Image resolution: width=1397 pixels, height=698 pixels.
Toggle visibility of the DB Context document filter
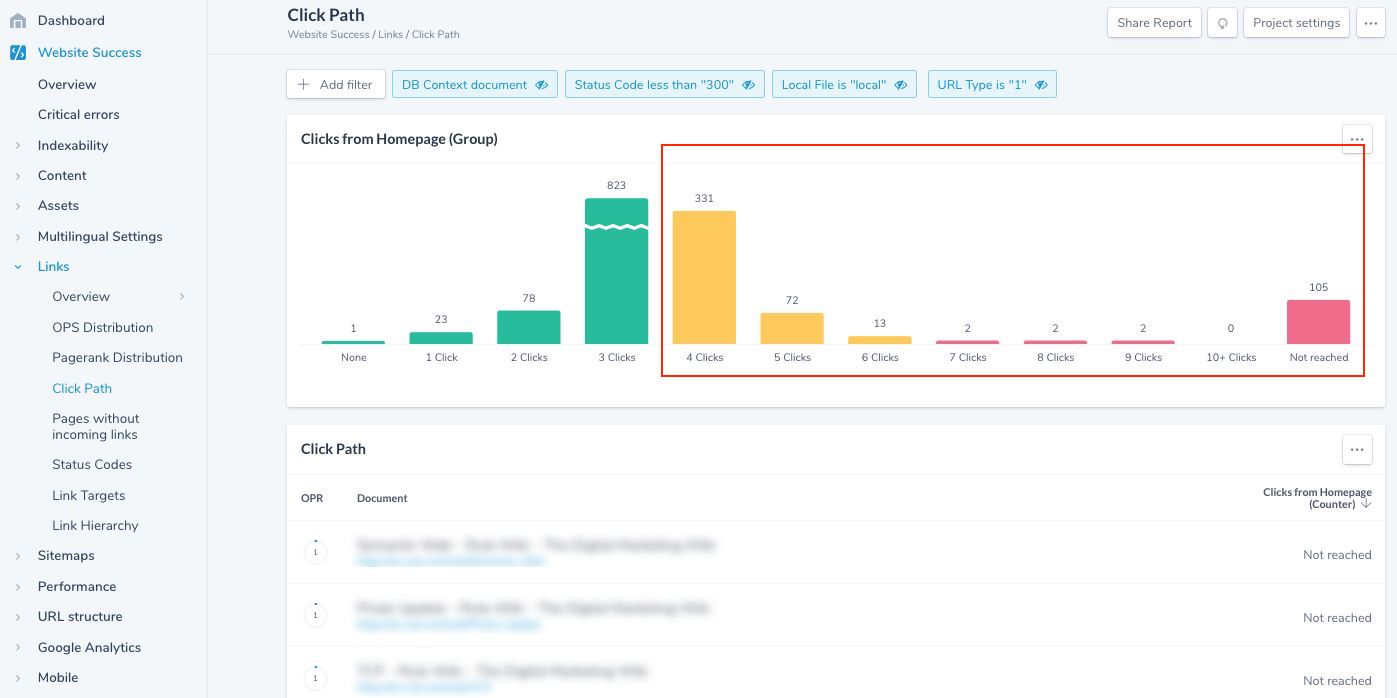(541, 84)
